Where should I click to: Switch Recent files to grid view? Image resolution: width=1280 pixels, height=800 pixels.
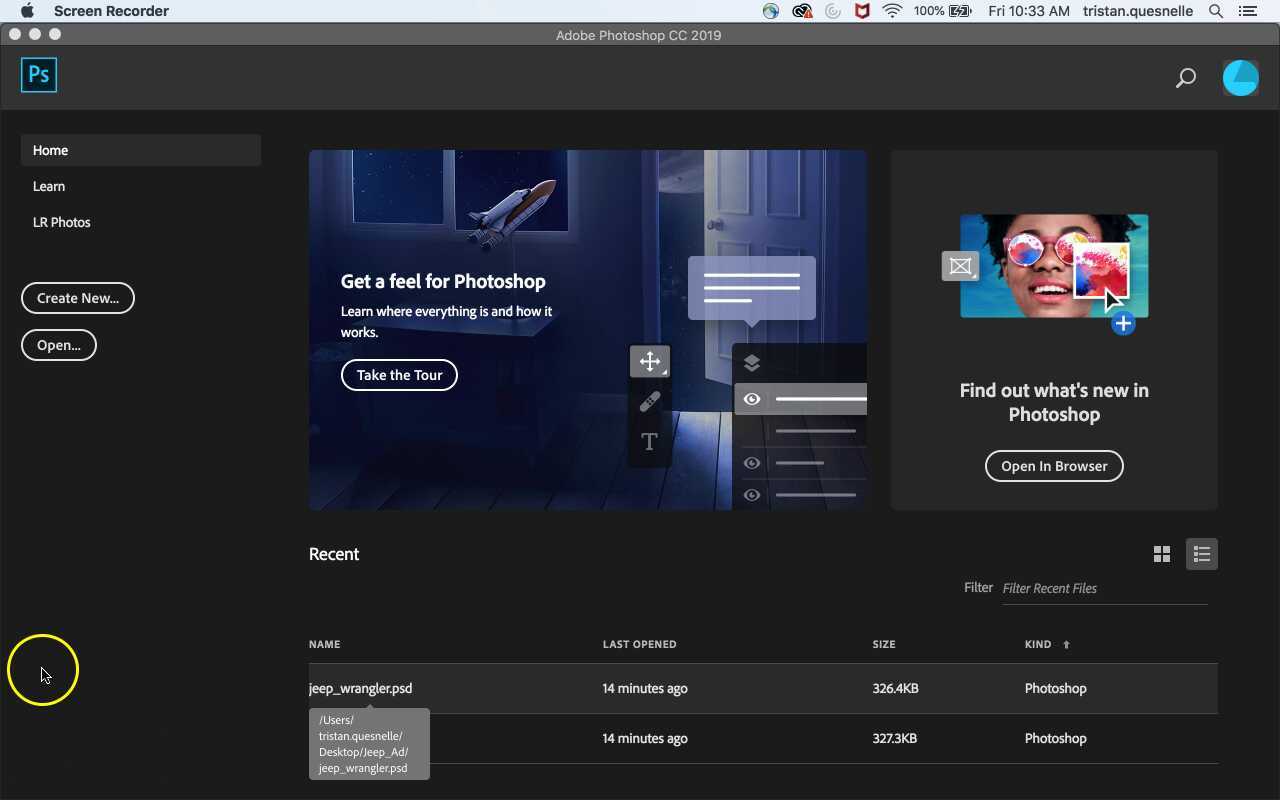point(1161,553)
